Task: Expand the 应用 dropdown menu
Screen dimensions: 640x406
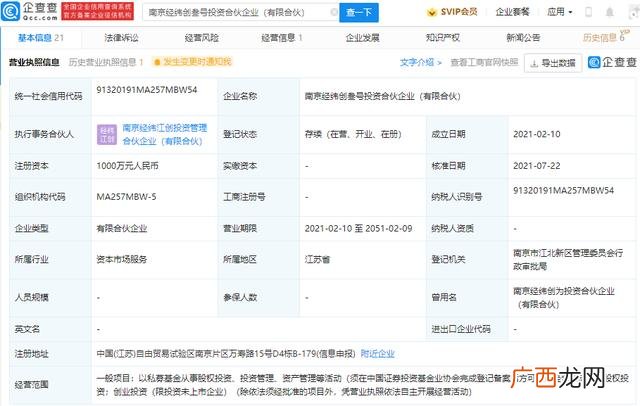Action: [560, 12]
